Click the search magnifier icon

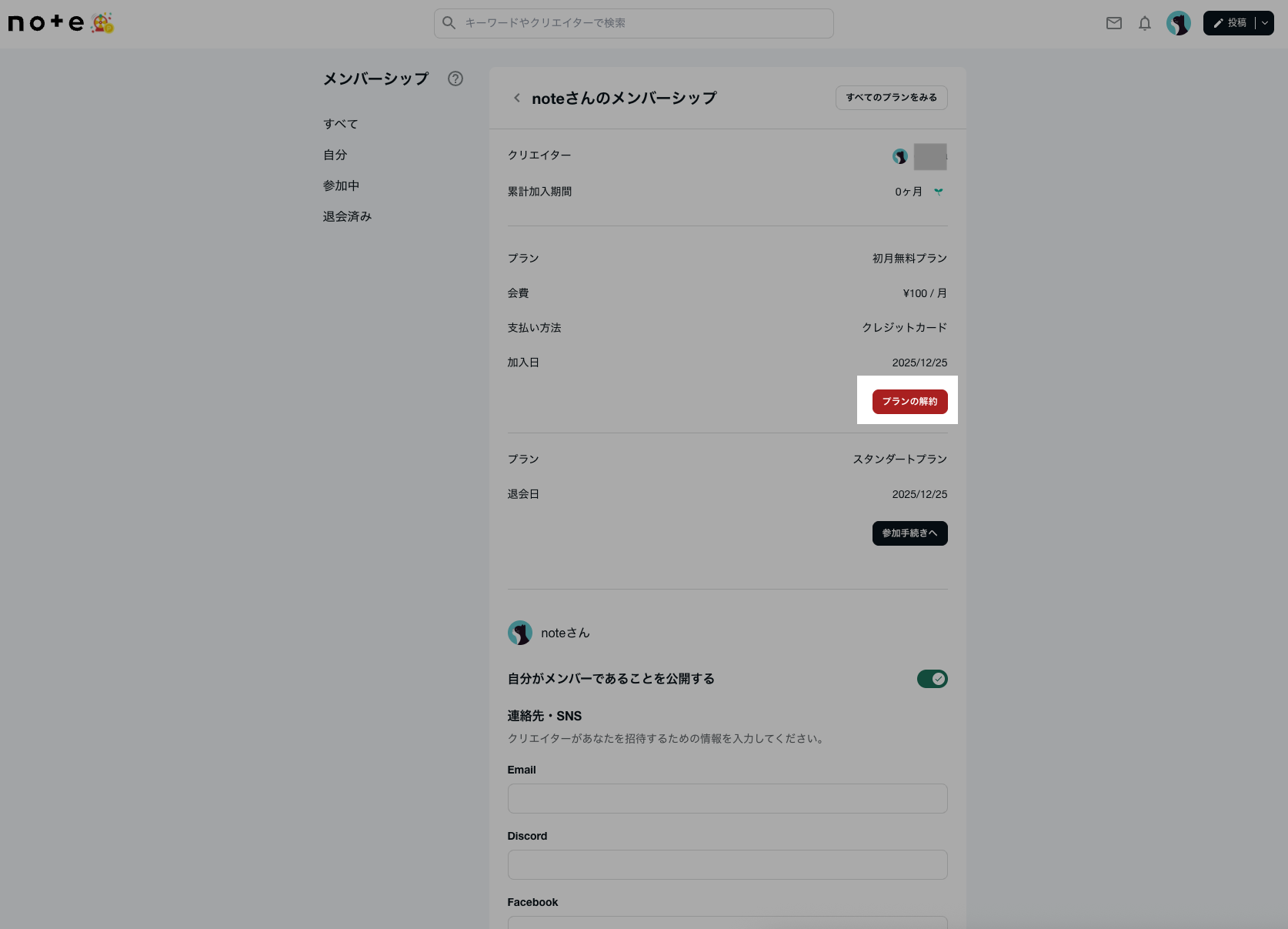(x=449, y=23)
